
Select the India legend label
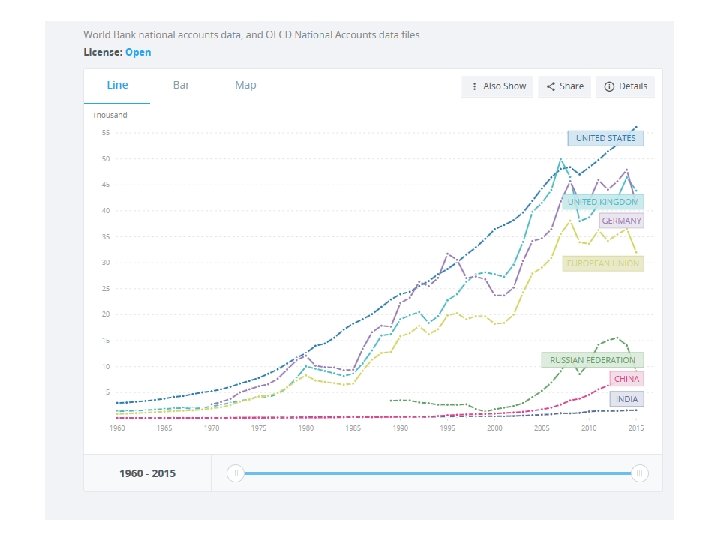(626, 399)
